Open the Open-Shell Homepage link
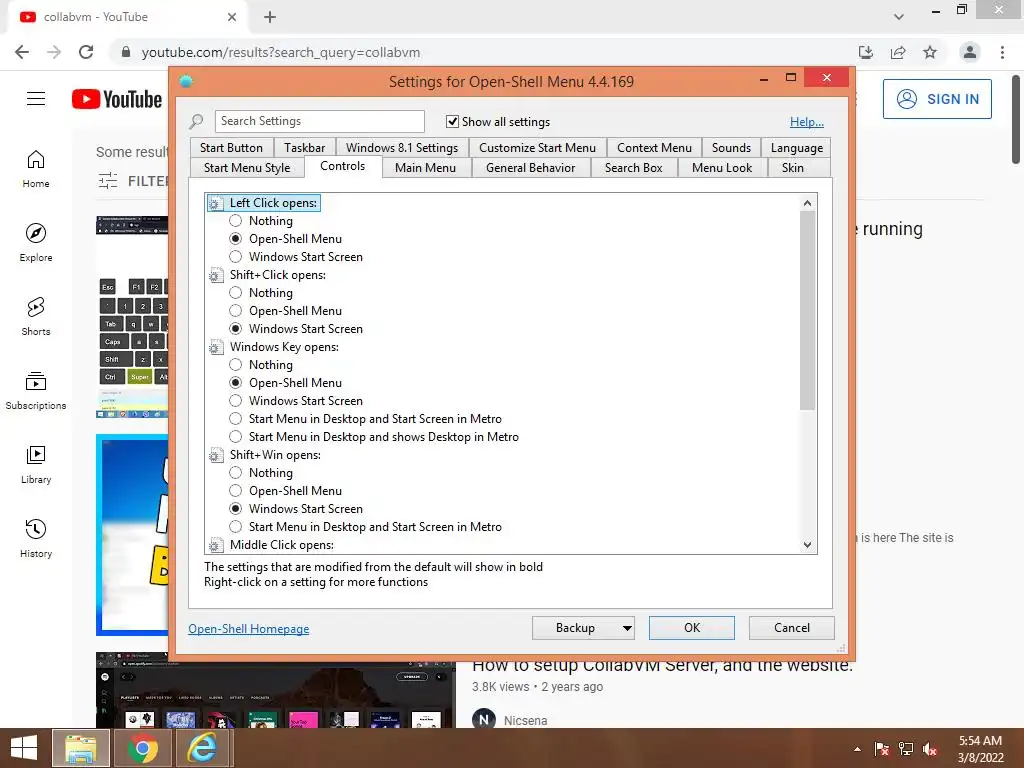Image resolution: width=1024 pixels, height=768 pixels. click(x=249, y=628)
